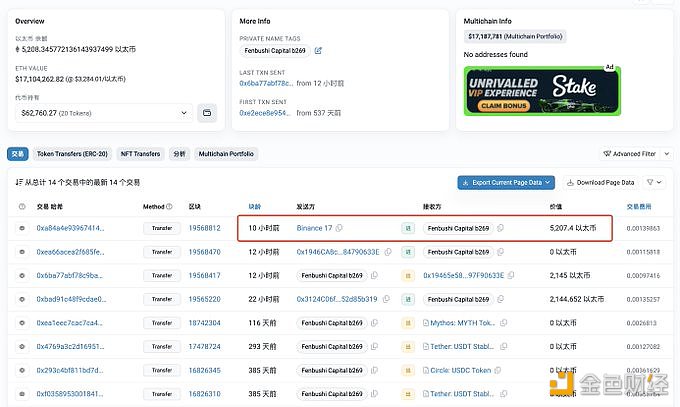Viewport: 680px width, 407px height.
Task: Open the Token Transfers (ERC-20) tab
Action: 72,154
